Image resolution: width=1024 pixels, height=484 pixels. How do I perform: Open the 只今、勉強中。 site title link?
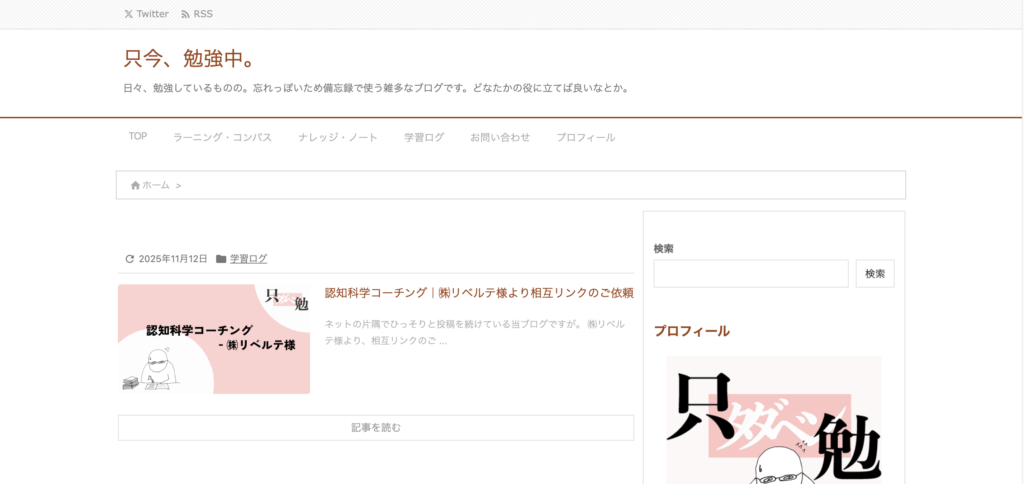click(x=188, y=59)
